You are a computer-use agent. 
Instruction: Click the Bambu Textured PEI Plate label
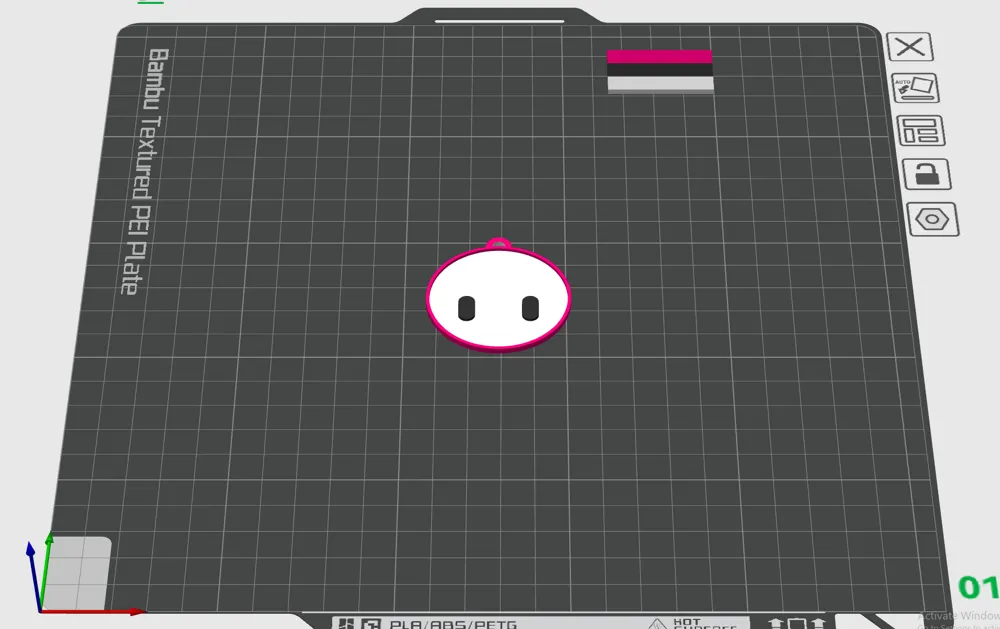145,171
